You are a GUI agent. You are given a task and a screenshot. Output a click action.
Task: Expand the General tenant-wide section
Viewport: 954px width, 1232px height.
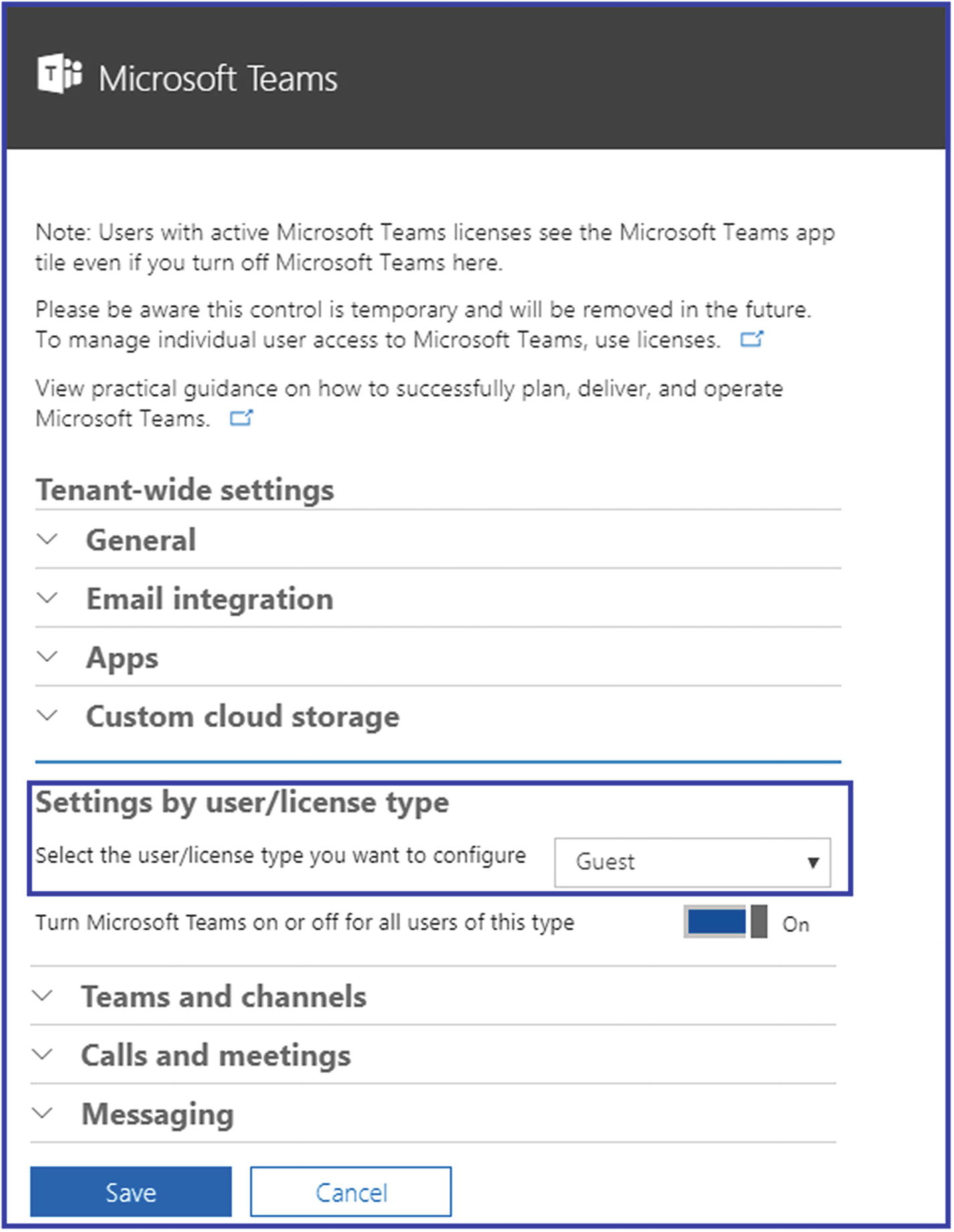(x=438, y=540)
